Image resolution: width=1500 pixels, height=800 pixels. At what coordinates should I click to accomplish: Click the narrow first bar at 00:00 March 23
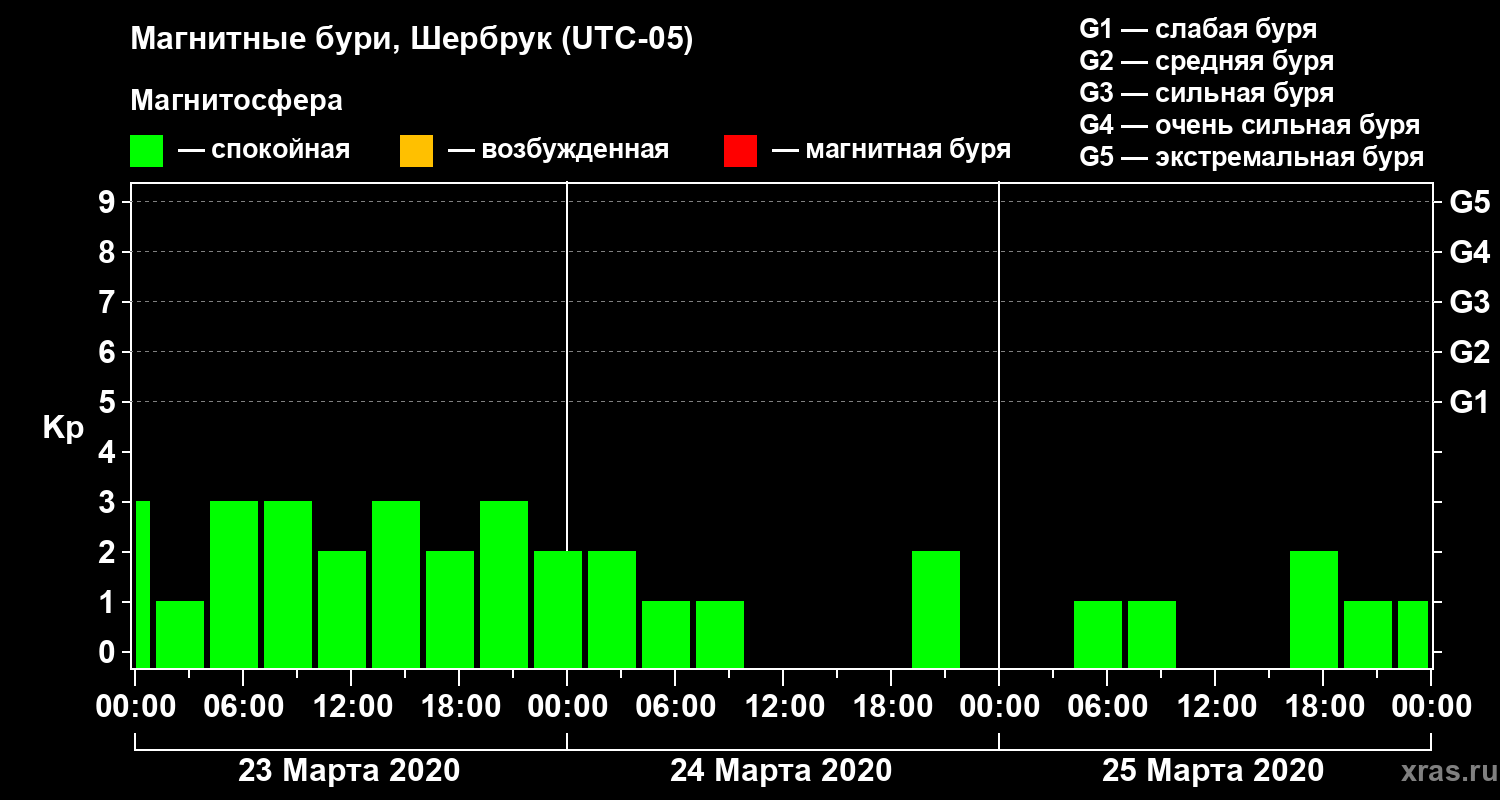click(142, 584)
